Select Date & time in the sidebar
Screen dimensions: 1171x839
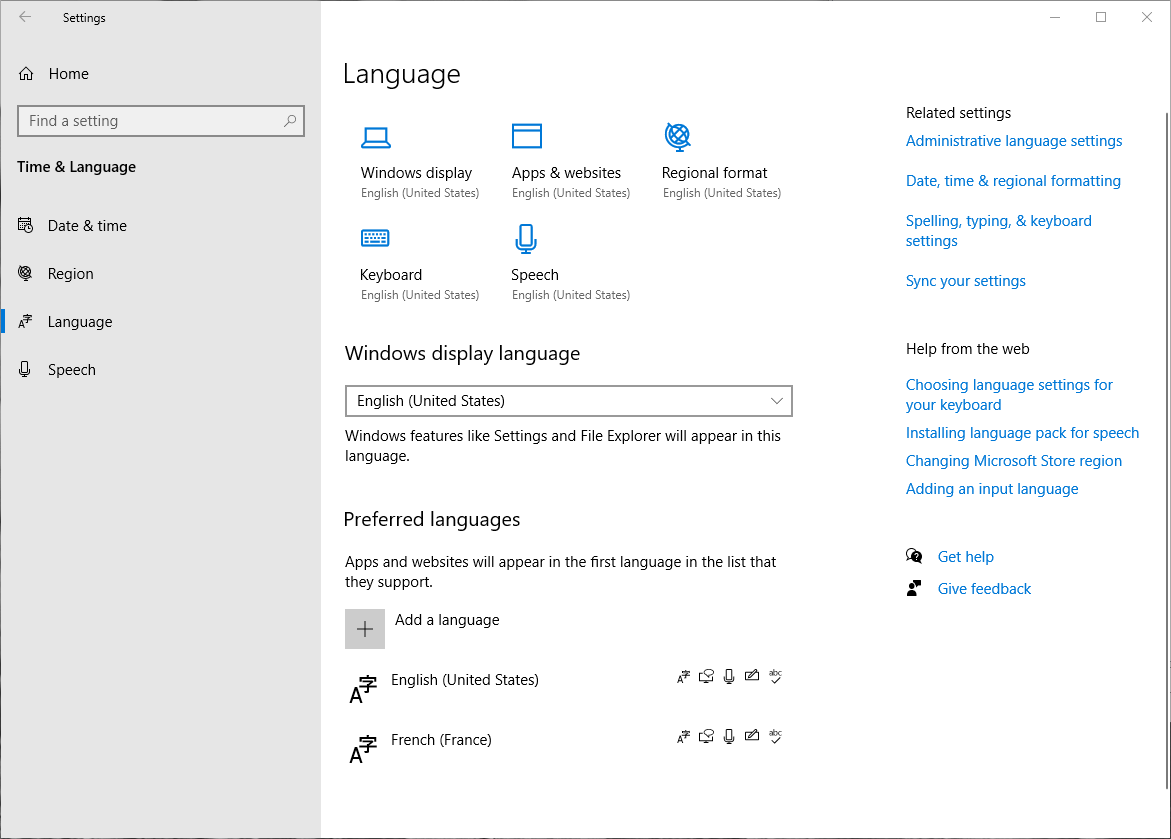tap(86, 225)
